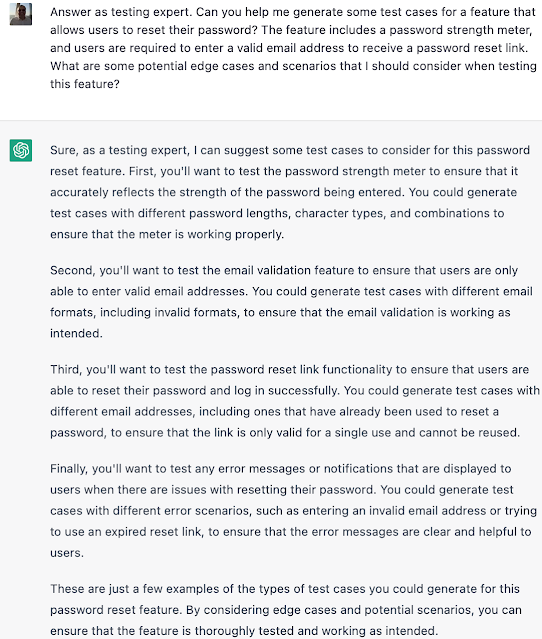
Task: Click the word 'users.' ending the fourth paragraph
Action: pos(67,553)
